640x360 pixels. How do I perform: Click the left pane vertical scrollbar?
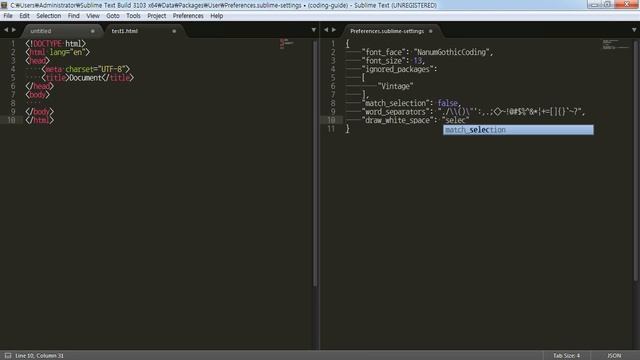click(315, 163)
